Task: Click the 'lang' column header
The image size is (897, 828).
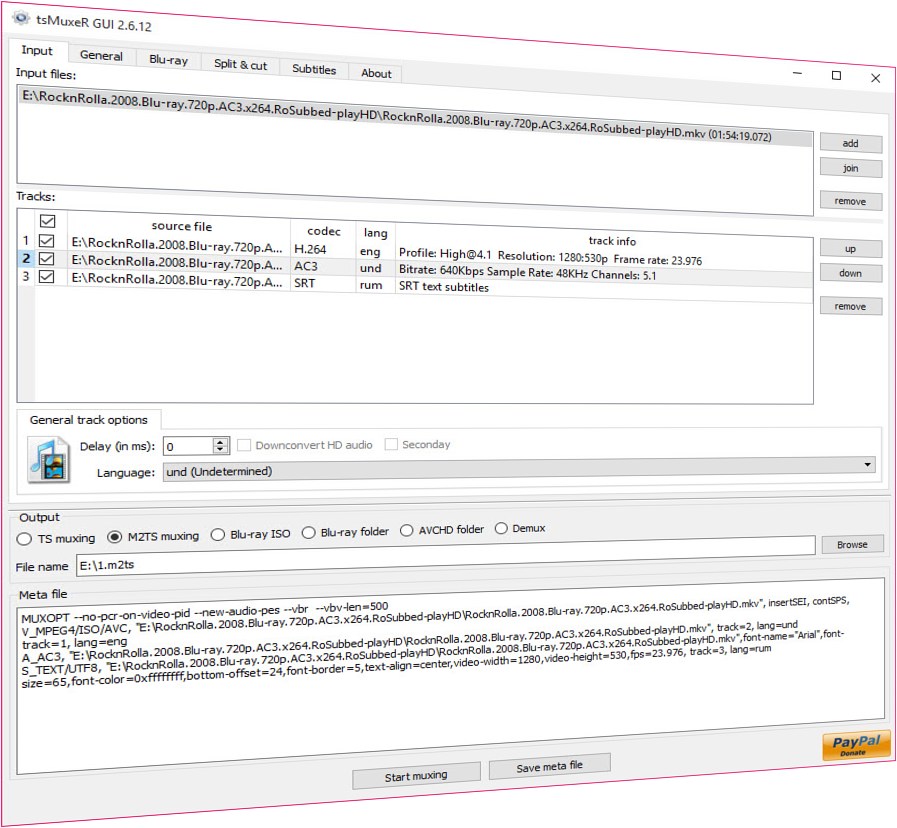Action: pos(375,232)
